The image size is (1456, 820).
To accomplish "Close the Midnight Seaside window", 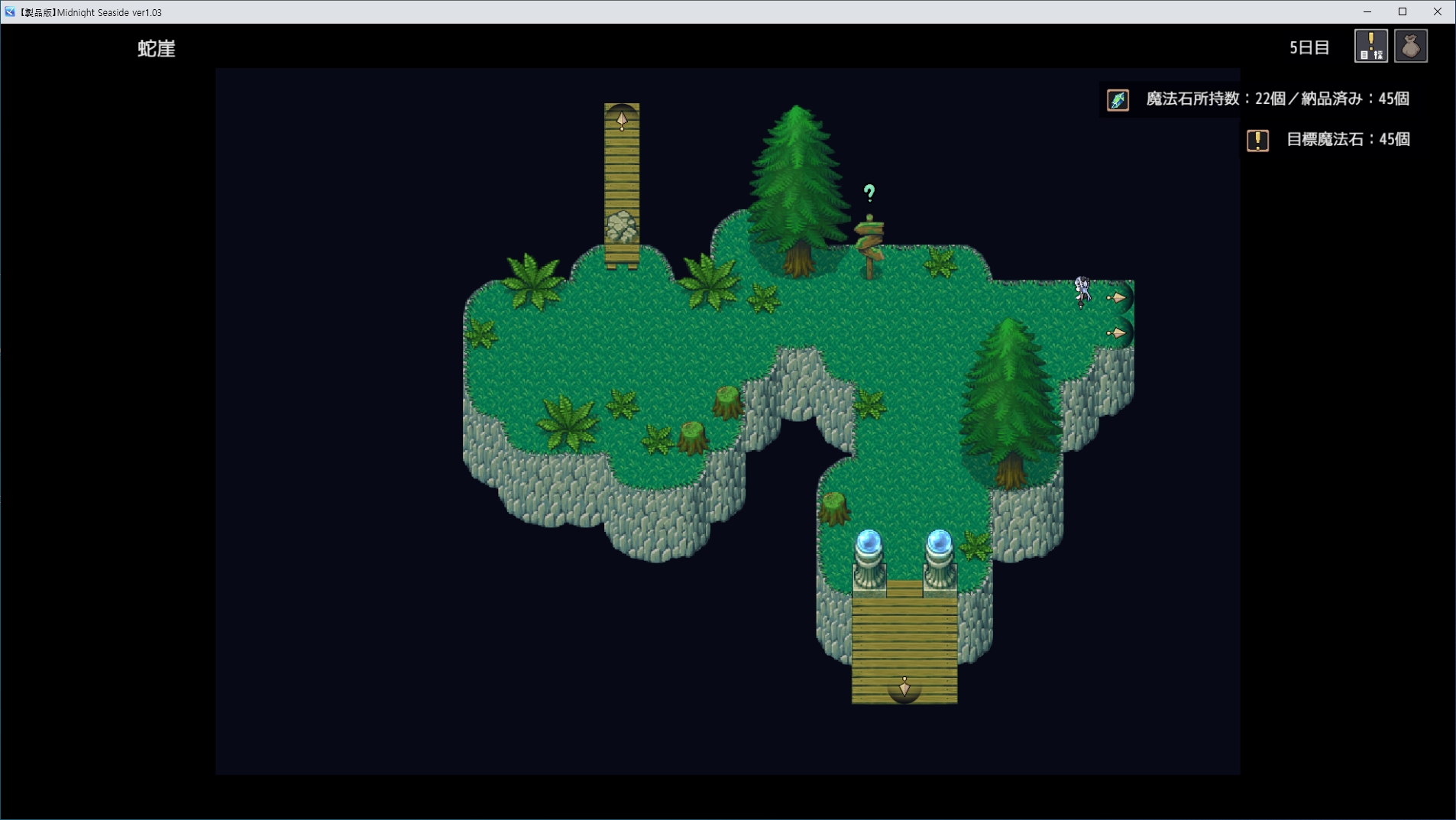I will 1438,11.
